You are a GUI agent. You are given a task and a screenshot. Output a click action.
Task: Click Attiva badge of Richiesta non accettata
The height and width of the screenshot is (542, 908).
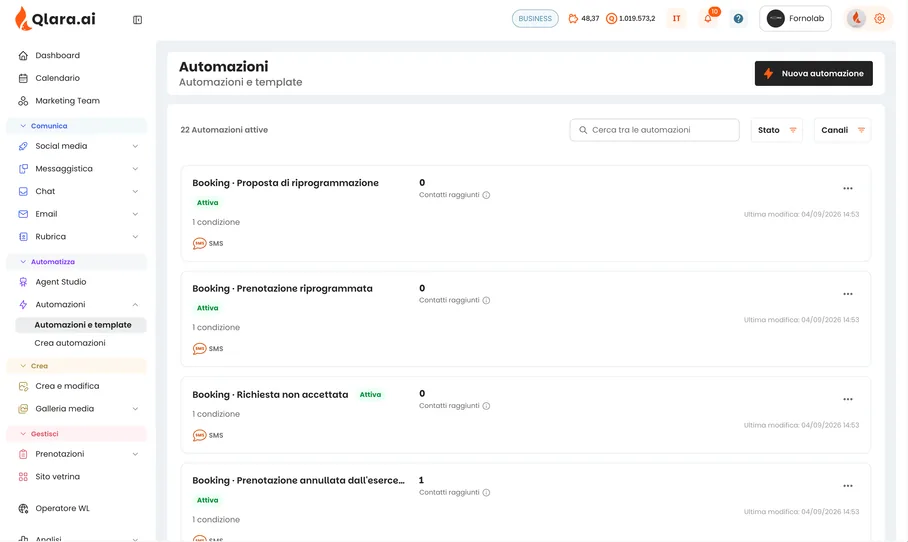click(x=370, y=394)
